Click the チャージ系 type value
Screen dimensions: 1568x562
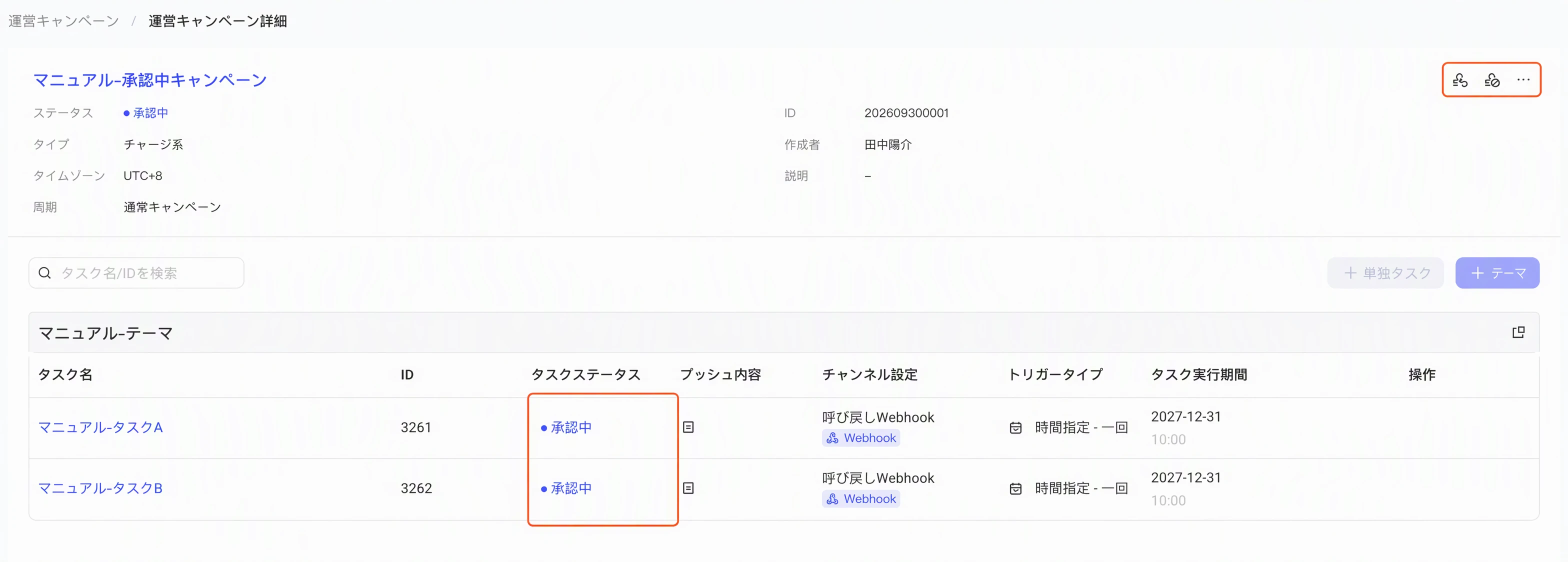153,144
